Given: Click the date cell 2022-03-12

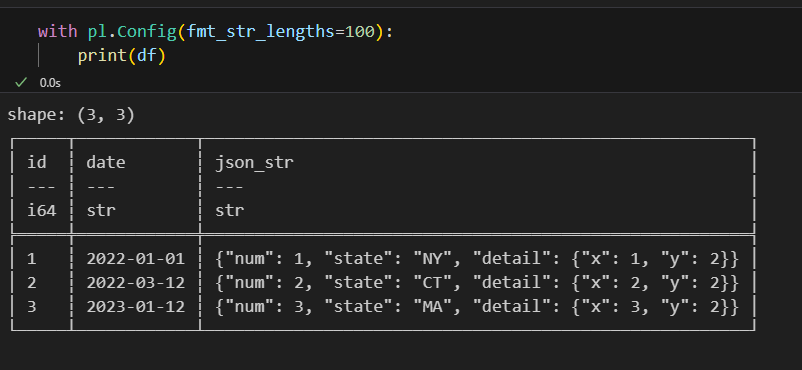Looking at the screenshot, I should pos(135,283).
